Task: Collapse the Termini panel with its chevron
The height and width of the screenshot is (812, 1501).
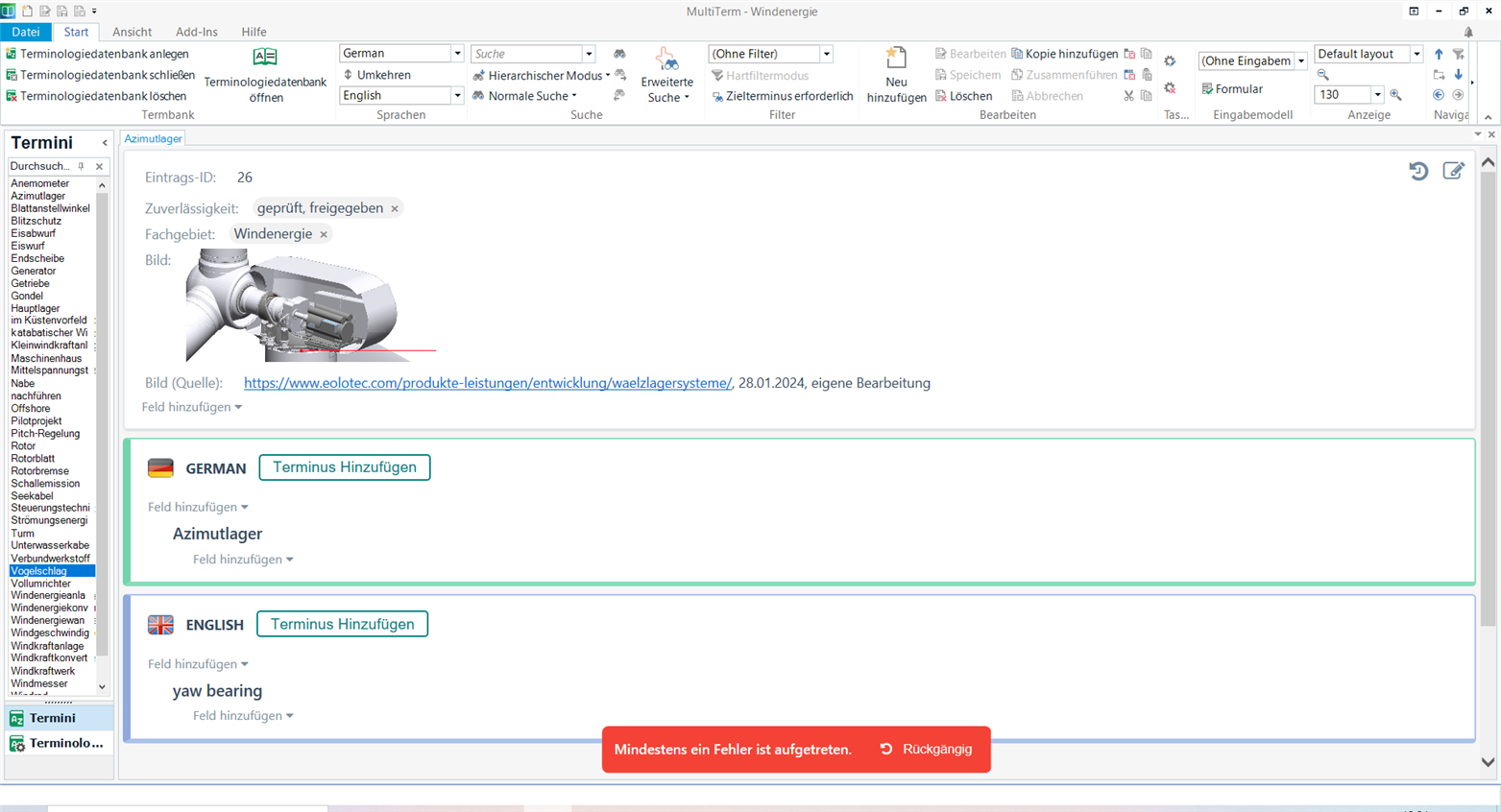Action: [x=105, y=143]
